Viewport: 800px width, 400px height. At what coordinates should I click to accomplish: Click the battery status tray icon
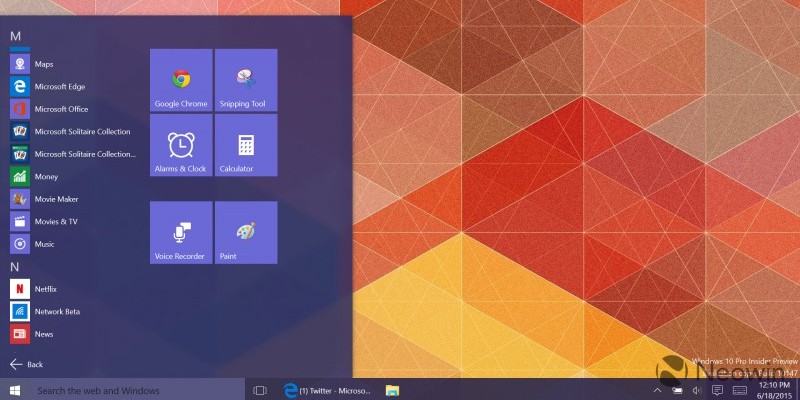pos(677,391)
